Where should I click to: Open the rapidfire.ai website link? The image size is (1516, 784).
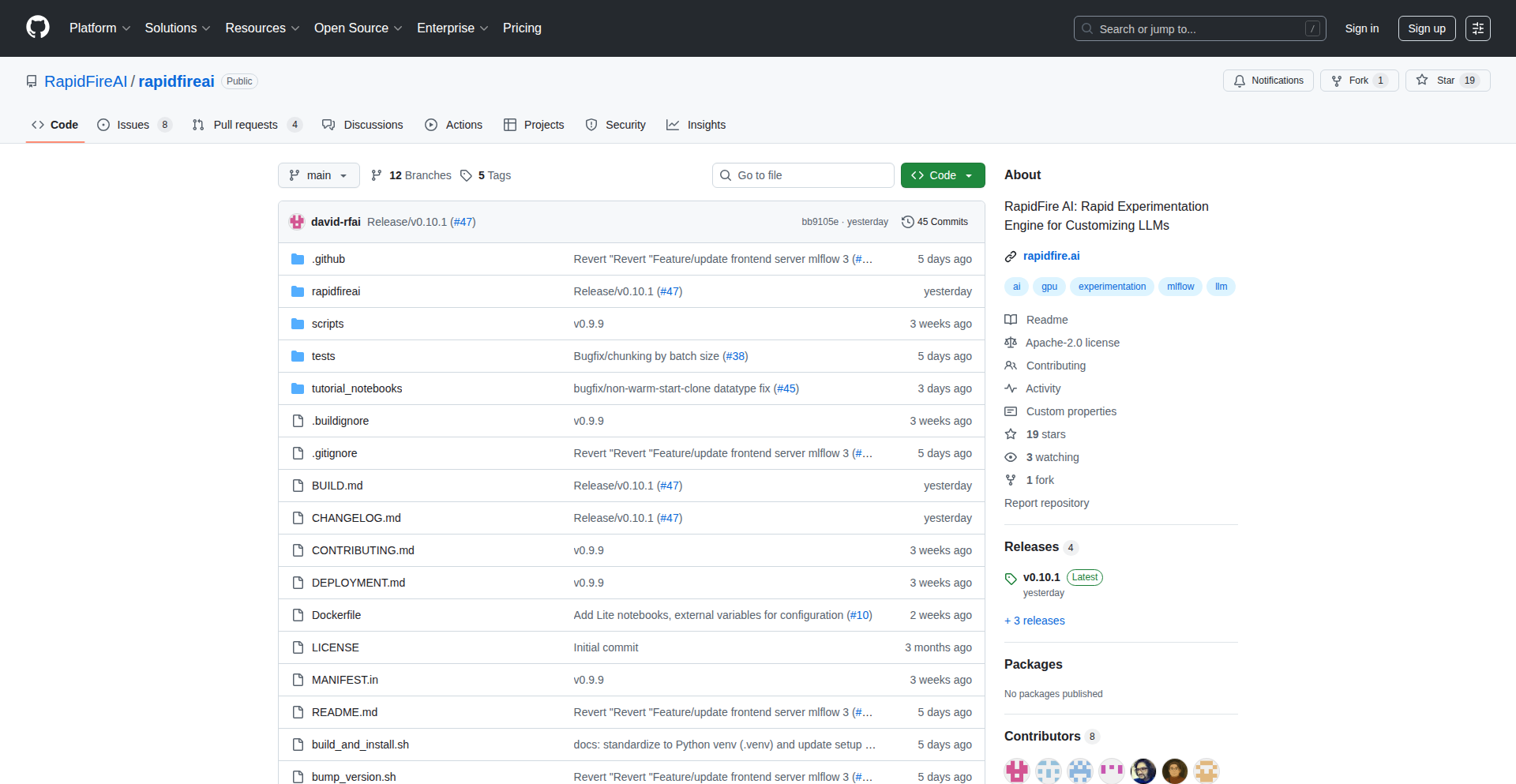1051,256
